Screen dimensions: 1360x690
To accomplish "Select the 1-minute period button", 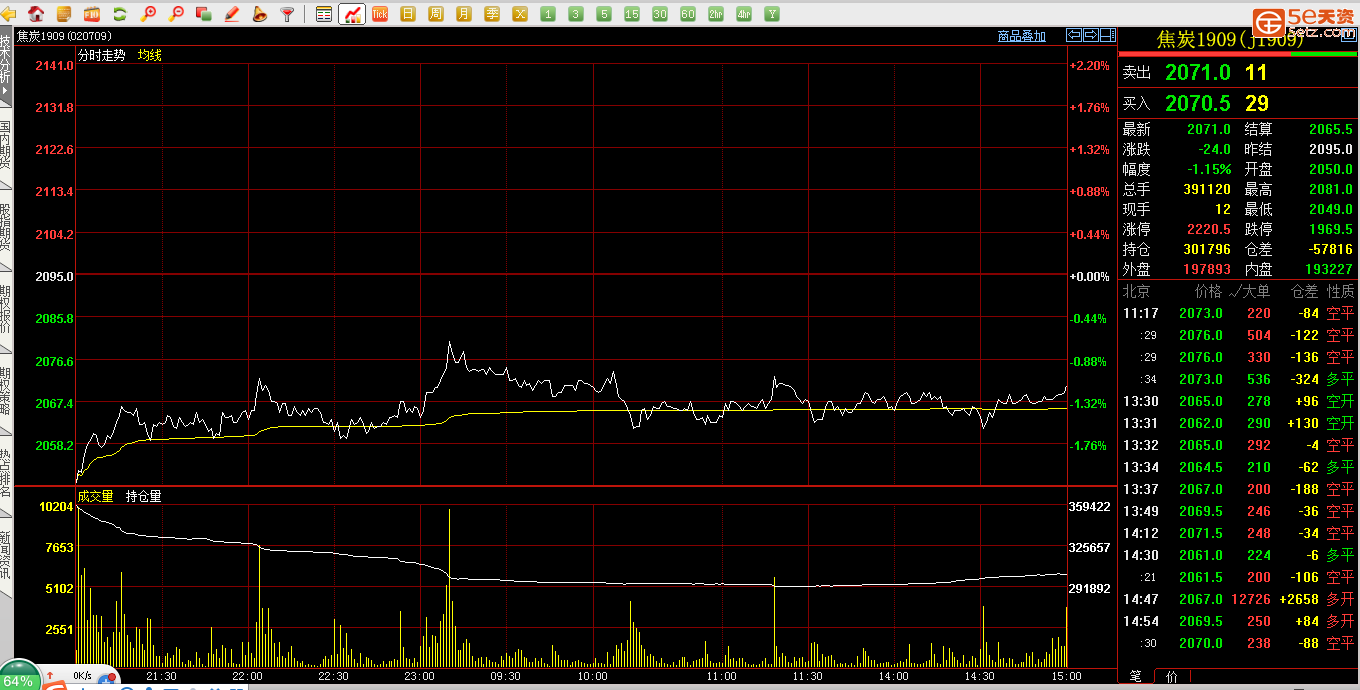I will point(548,14).
